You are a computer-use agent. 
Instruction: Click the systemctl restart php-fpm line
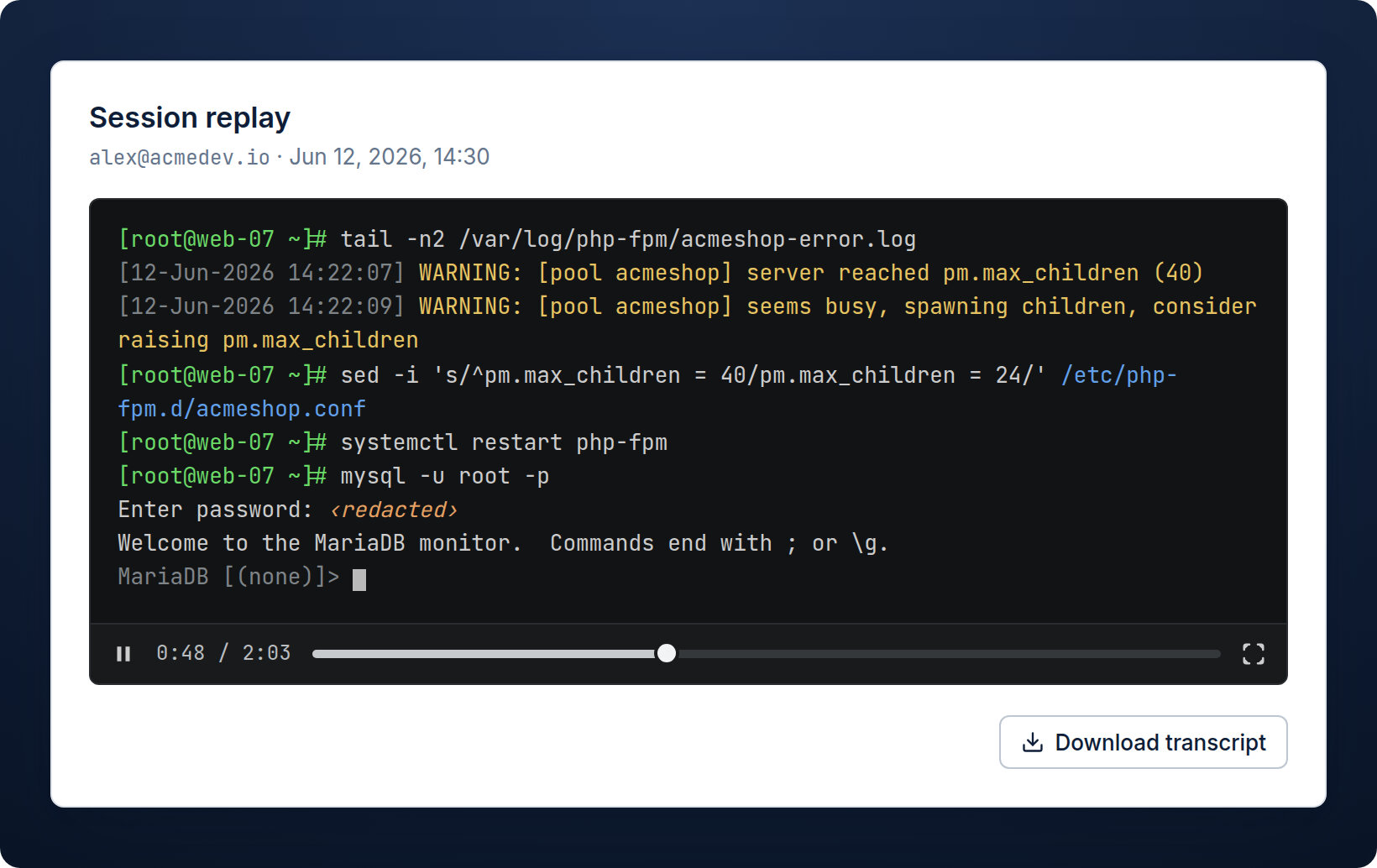coord(393,442)
